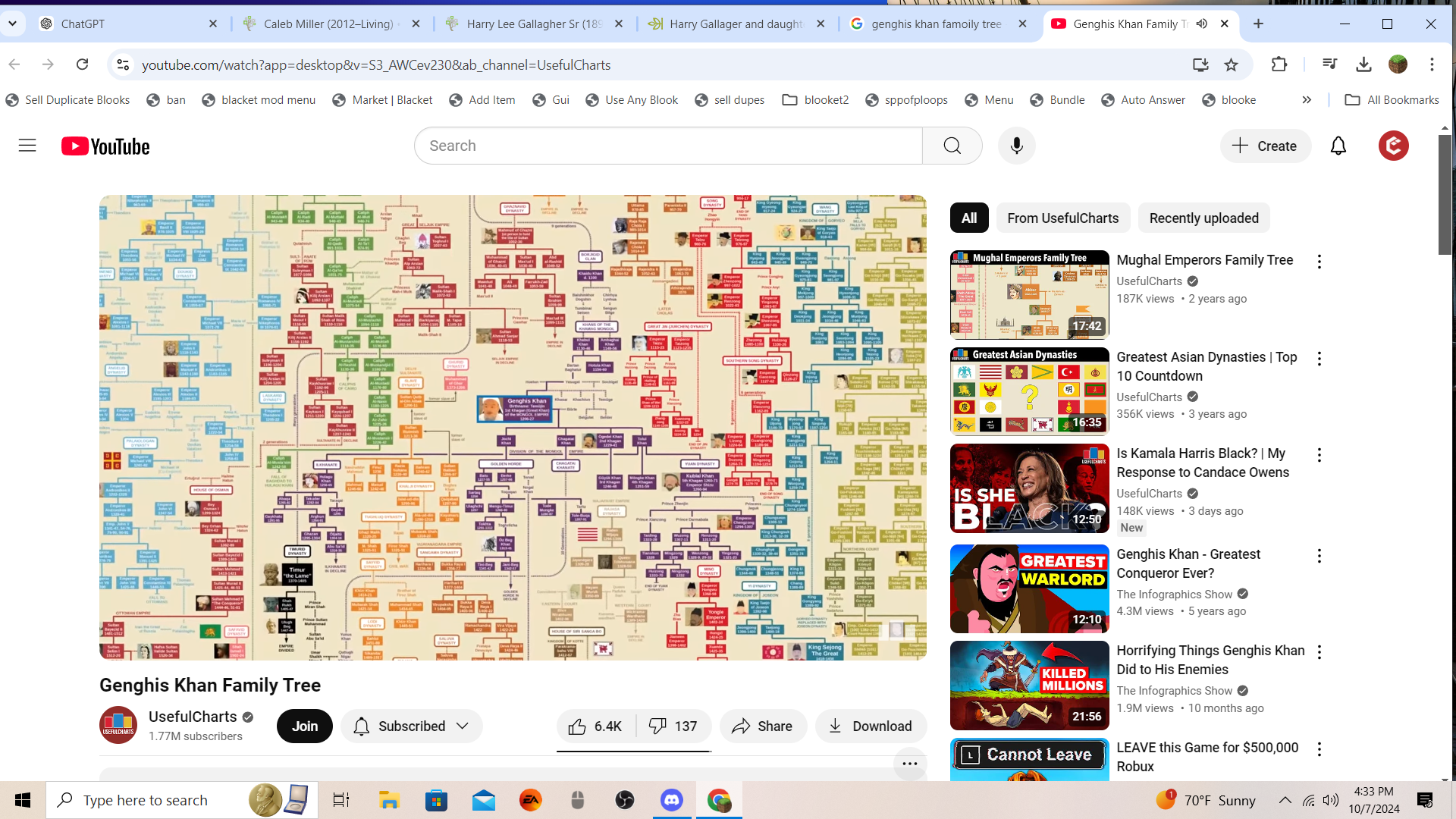This screenshot has width=1456, height=819.
Task: Select the From UsefulCharts filter chip
Action: pos(1062,218)
